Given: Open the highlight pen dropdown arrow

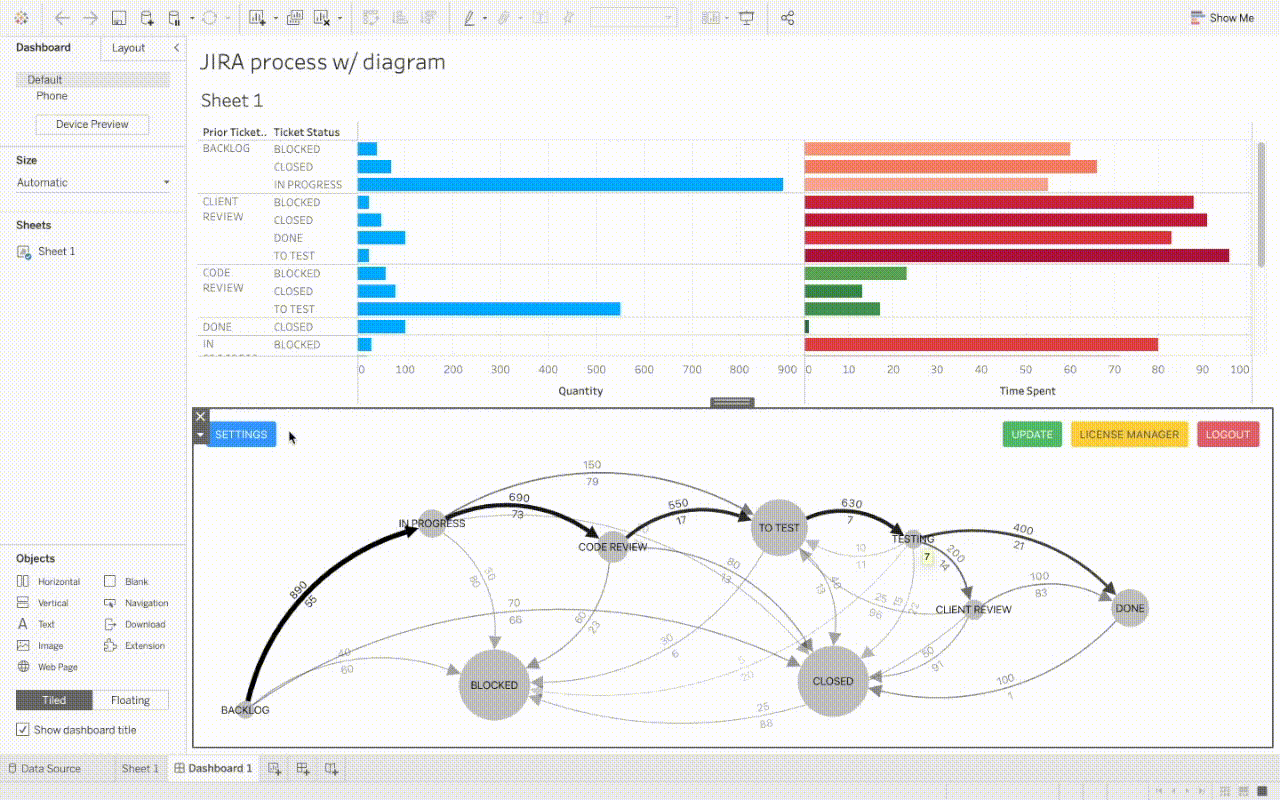Looking at the screenshot, I should [x=485, y=18].
